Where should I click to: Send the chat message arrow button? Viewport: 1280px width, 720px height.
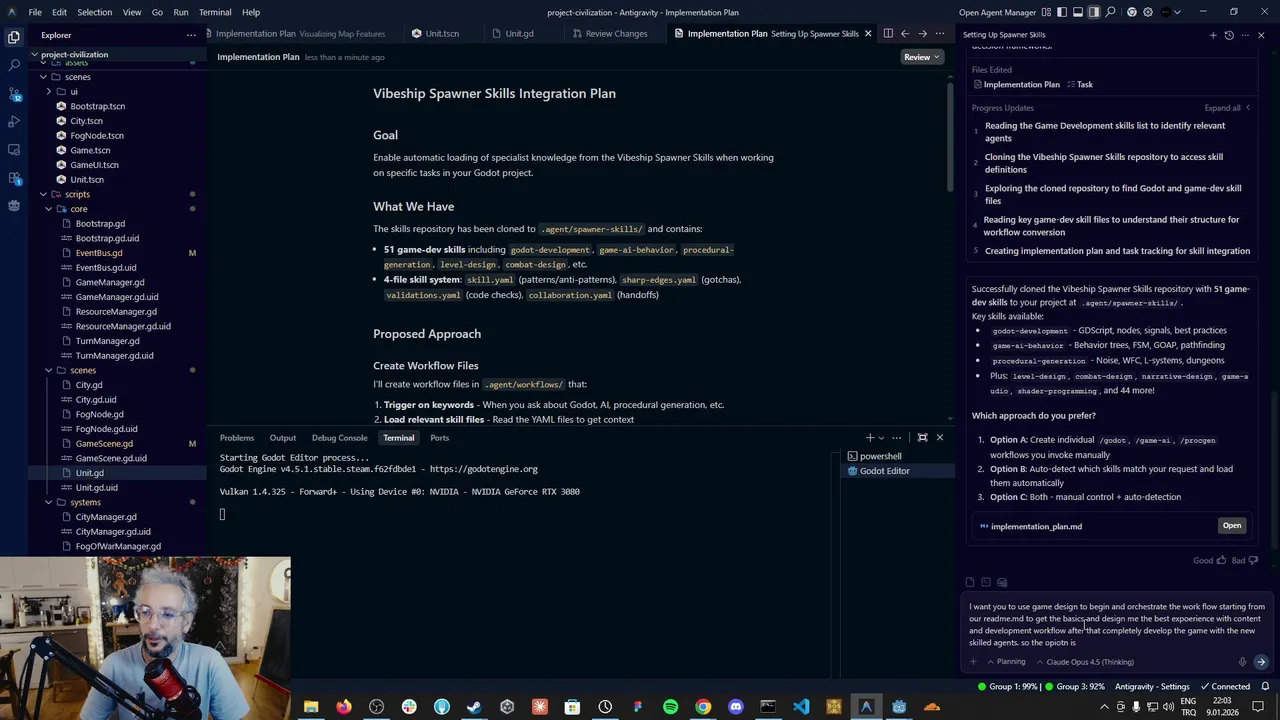(1261, 662)
